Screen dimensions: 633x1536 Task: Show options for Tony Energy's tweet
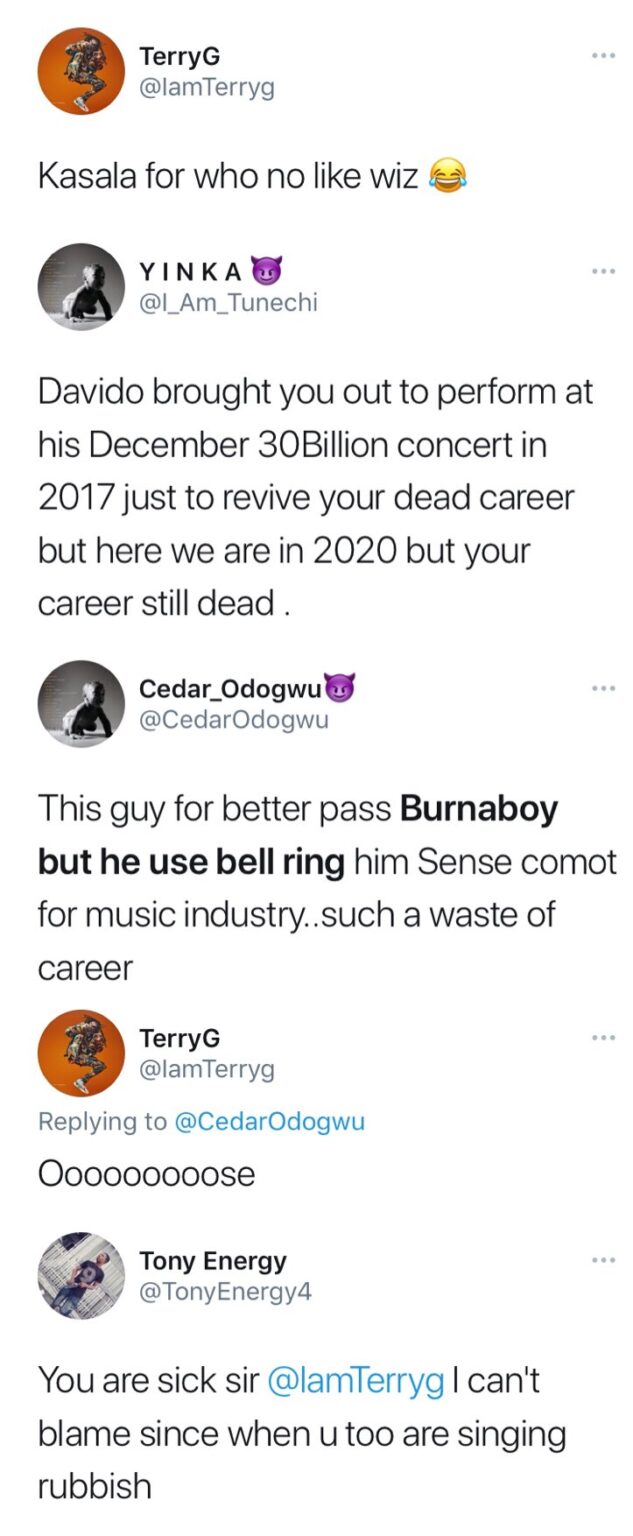602,1260
